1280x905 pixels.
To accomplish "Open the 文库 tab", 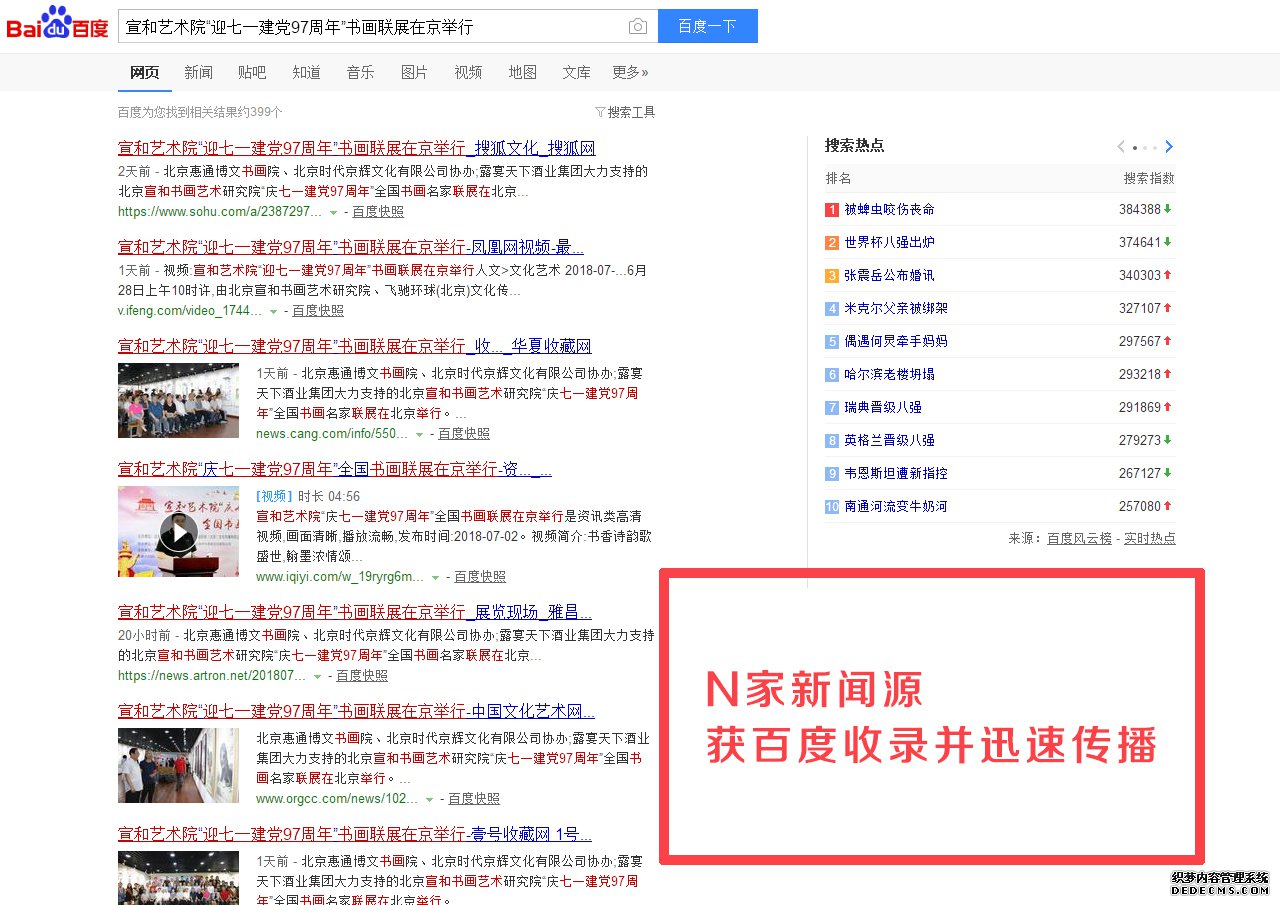I will (576, 72).
